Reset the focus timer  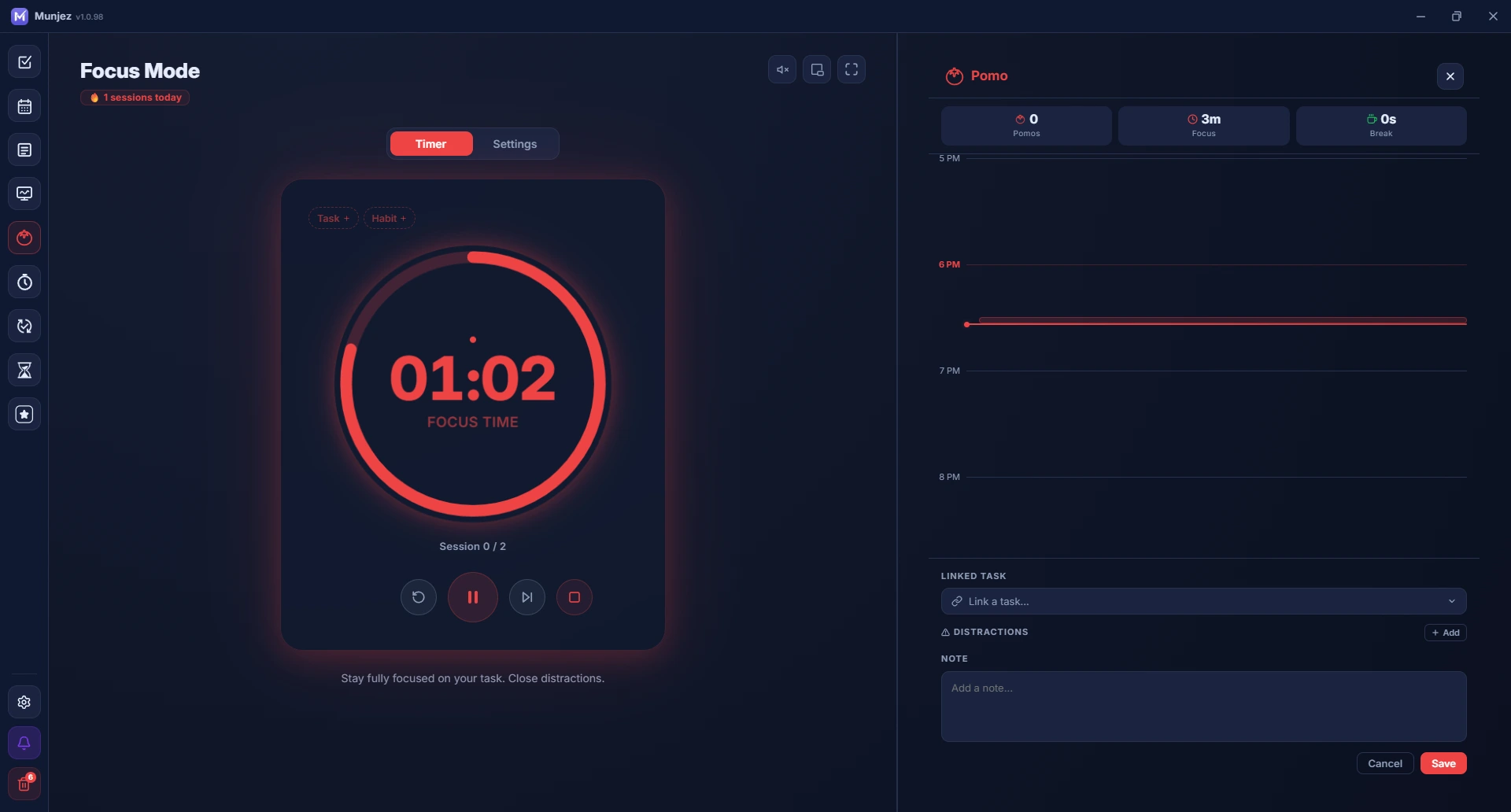(x=419, y=597)
